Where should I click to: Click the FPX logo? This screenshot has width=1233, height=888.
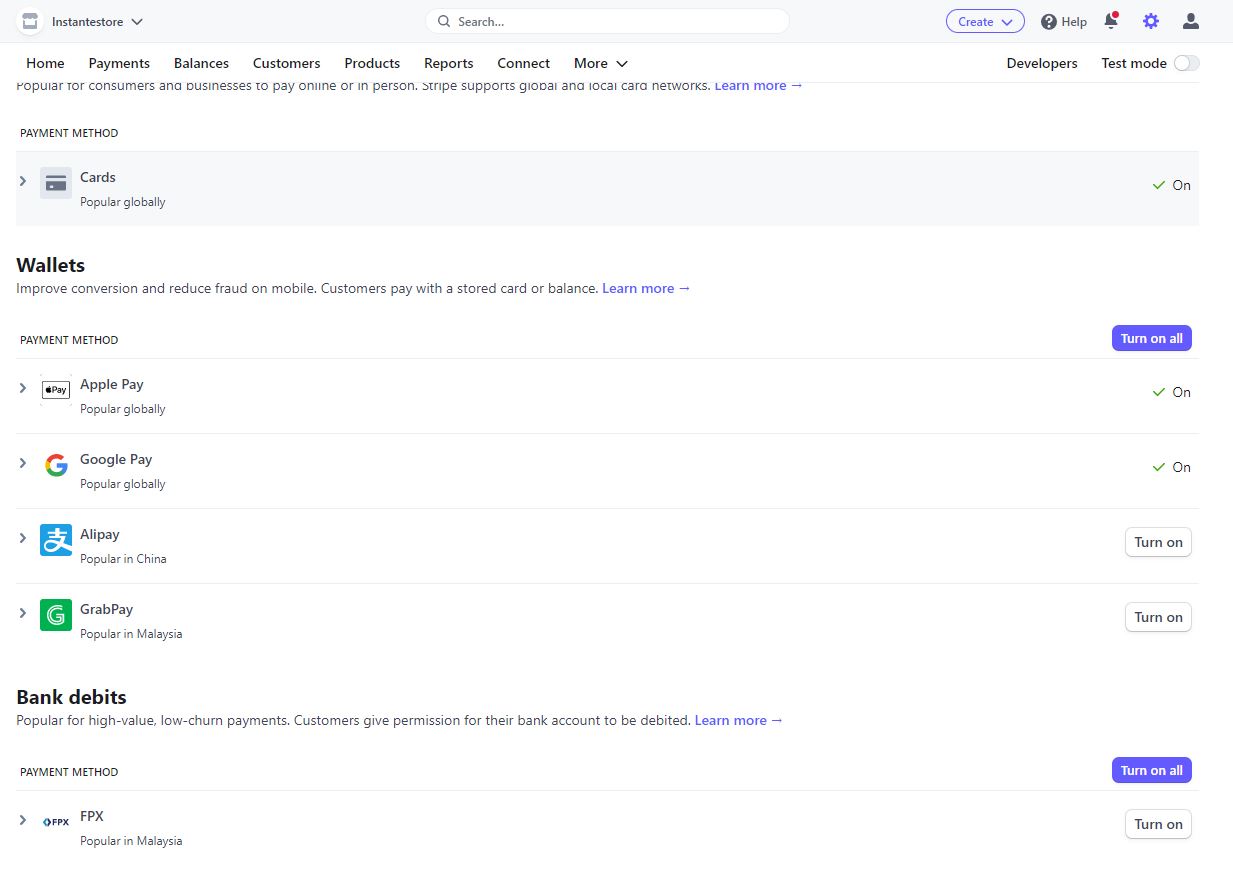point(56,822)
